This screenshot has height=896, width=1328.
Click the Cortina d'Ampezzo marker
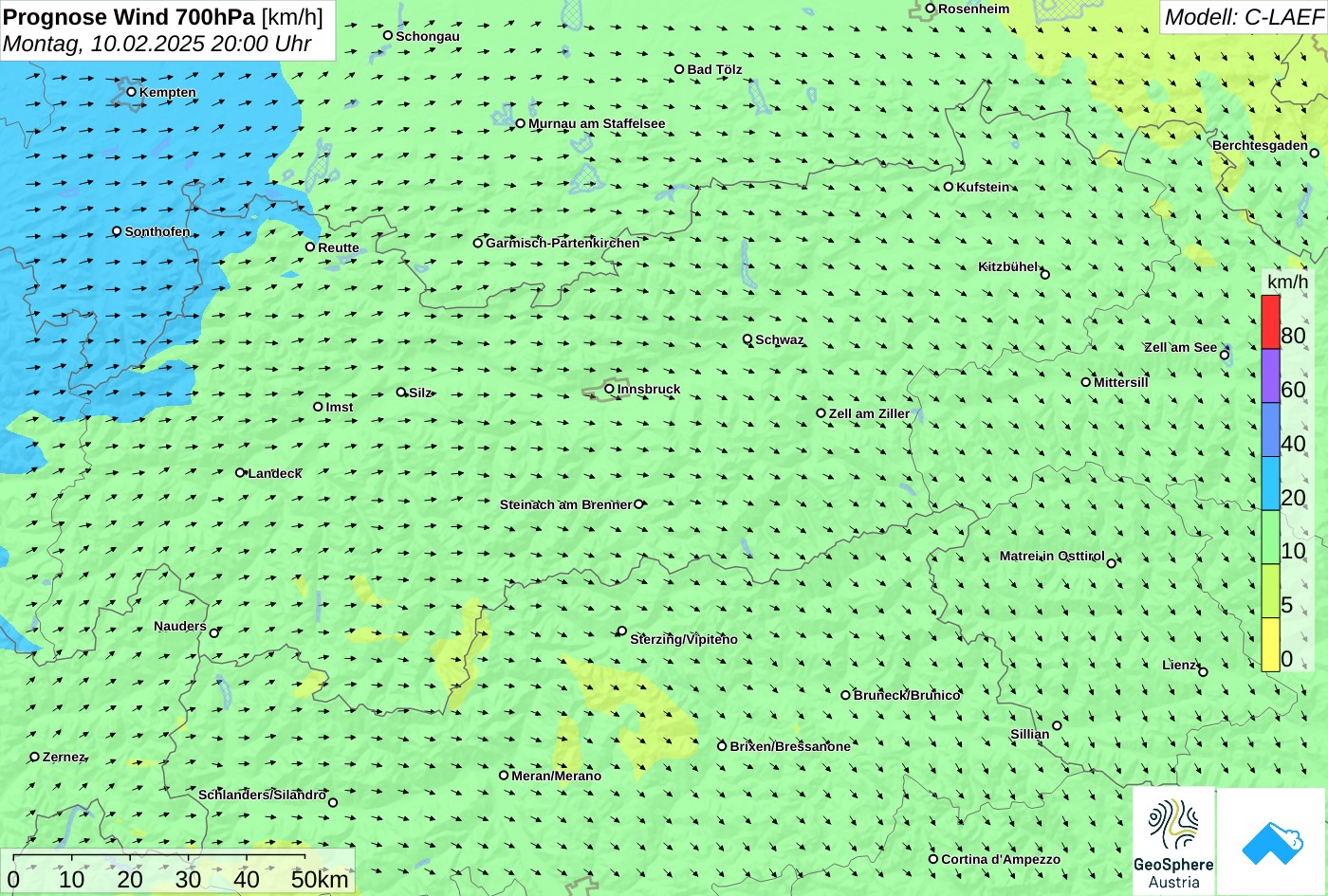[933, 859]
